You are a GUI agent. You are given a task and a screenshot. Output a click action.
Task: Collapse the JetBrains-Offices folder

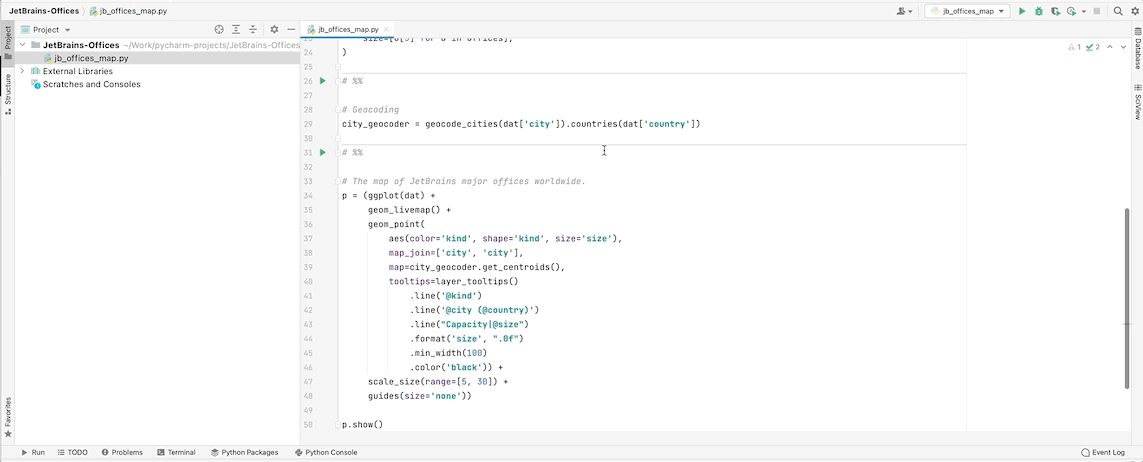(x=23, y=44)
